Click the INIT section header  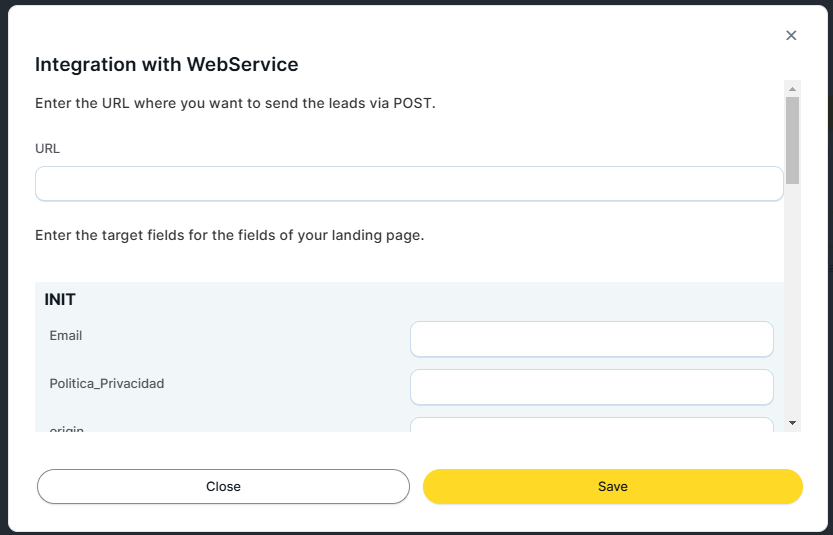point(60,299)
